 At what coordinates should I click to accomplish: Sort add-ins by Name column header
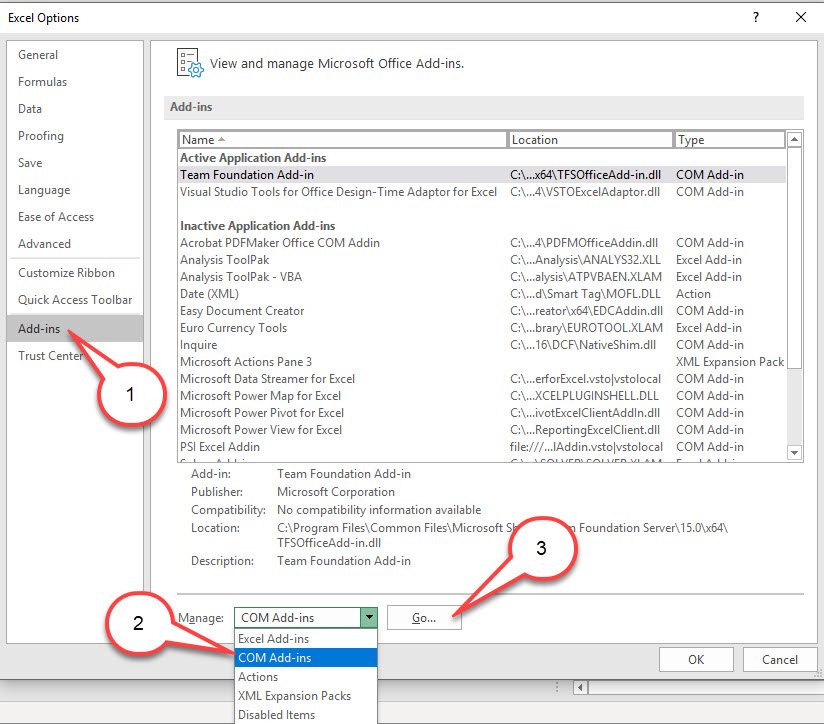[x=343, y=140]
